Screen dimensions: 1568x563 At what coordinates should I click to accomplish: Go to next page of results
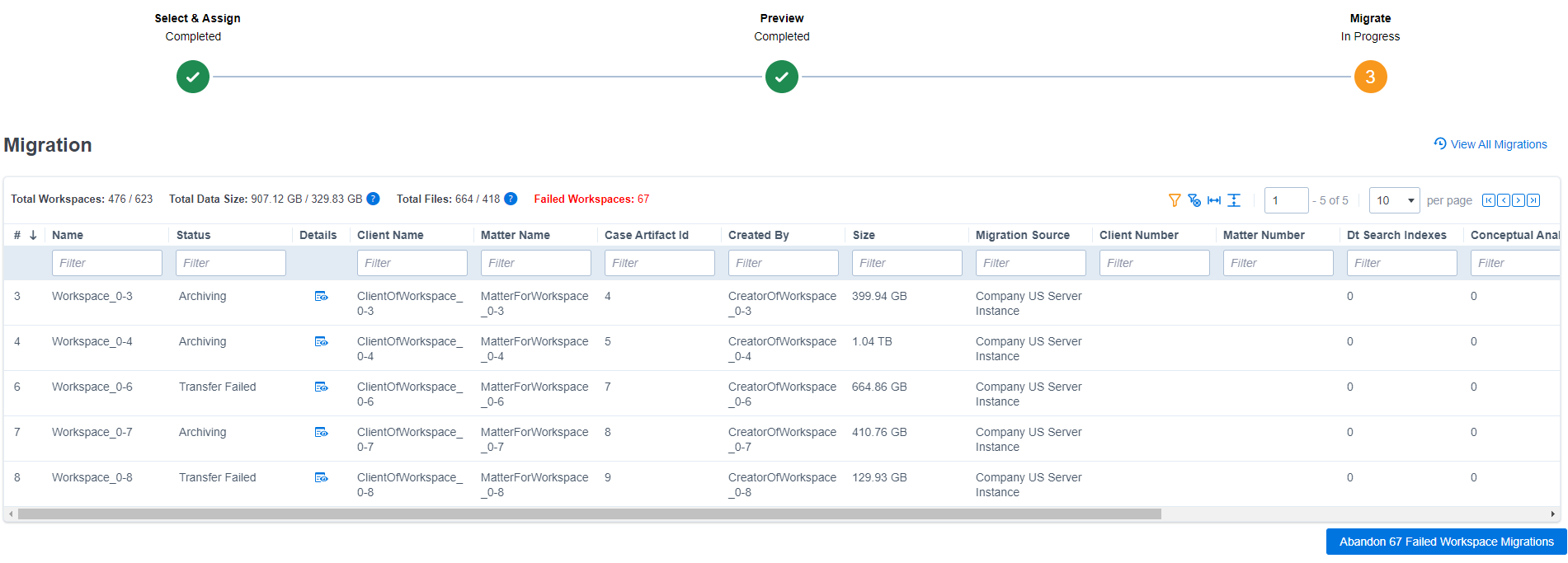1519,200
